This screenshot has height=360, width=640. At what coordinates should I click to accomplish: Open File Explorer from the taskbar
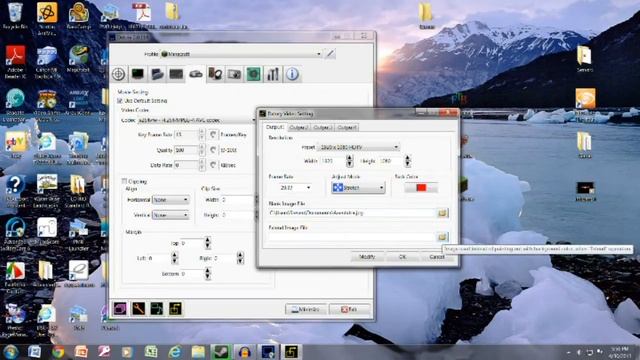click(x=198, y=351)
